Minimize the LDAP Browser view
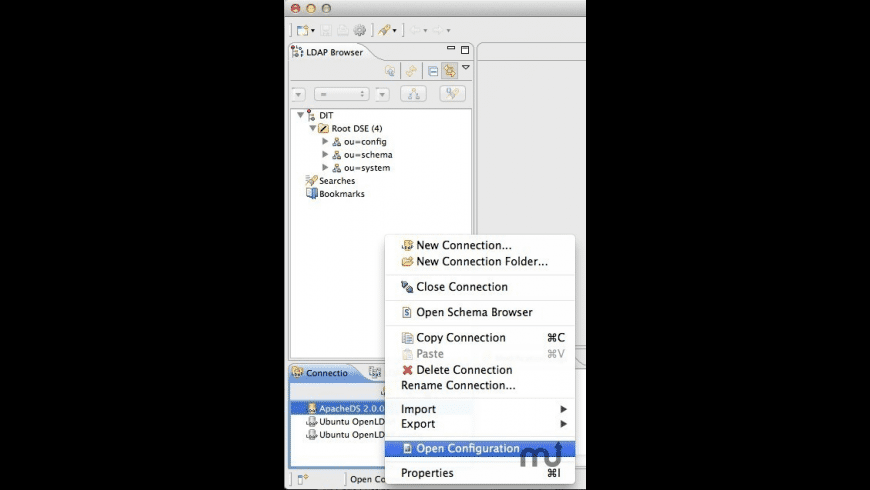The width and height of the screenshot is (870, 490). point(451,49)
